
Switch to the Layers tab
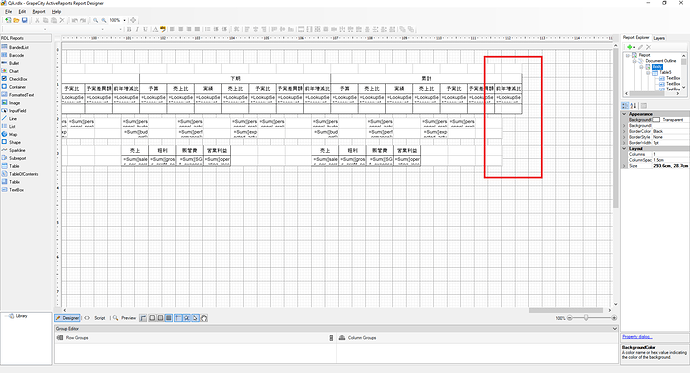(659, 38)
